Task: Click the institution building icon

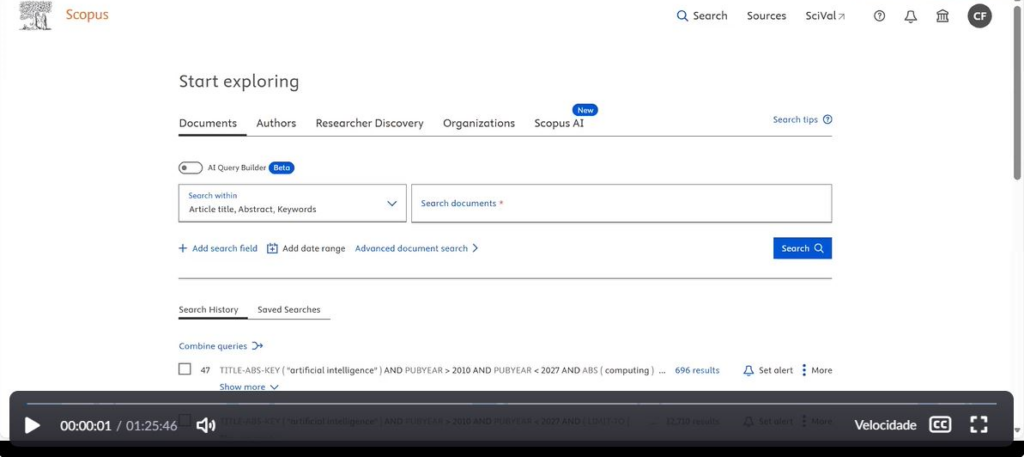Action: (942, 16)
